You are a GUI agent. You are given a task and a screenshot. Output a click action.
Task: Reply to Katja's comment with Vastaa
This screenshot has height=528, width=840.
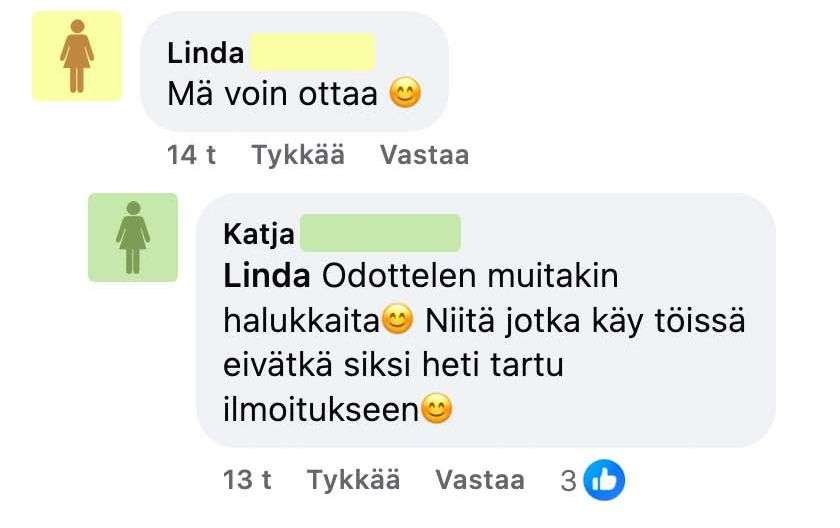(x=480, y=480)
